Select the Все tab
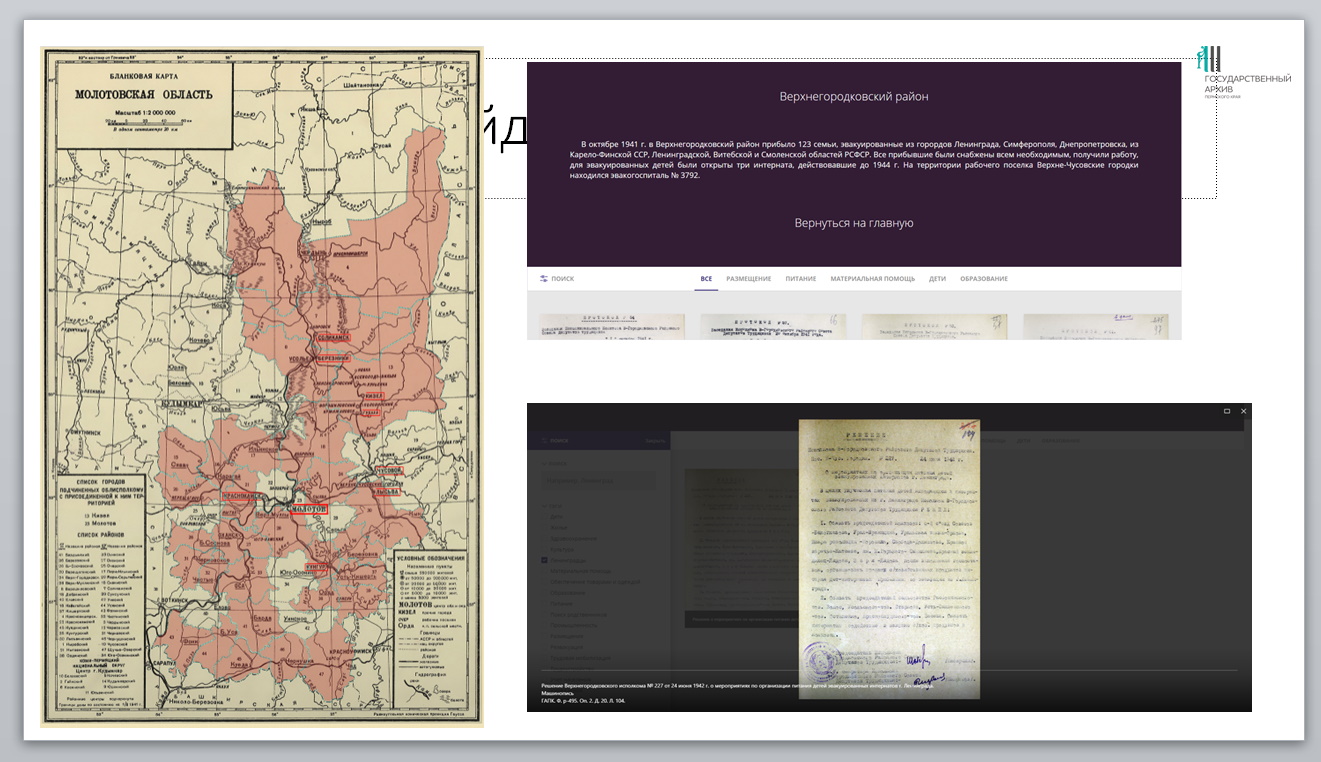The height and width of the screenshot is (762, 1321). click(x=706, y=279)
